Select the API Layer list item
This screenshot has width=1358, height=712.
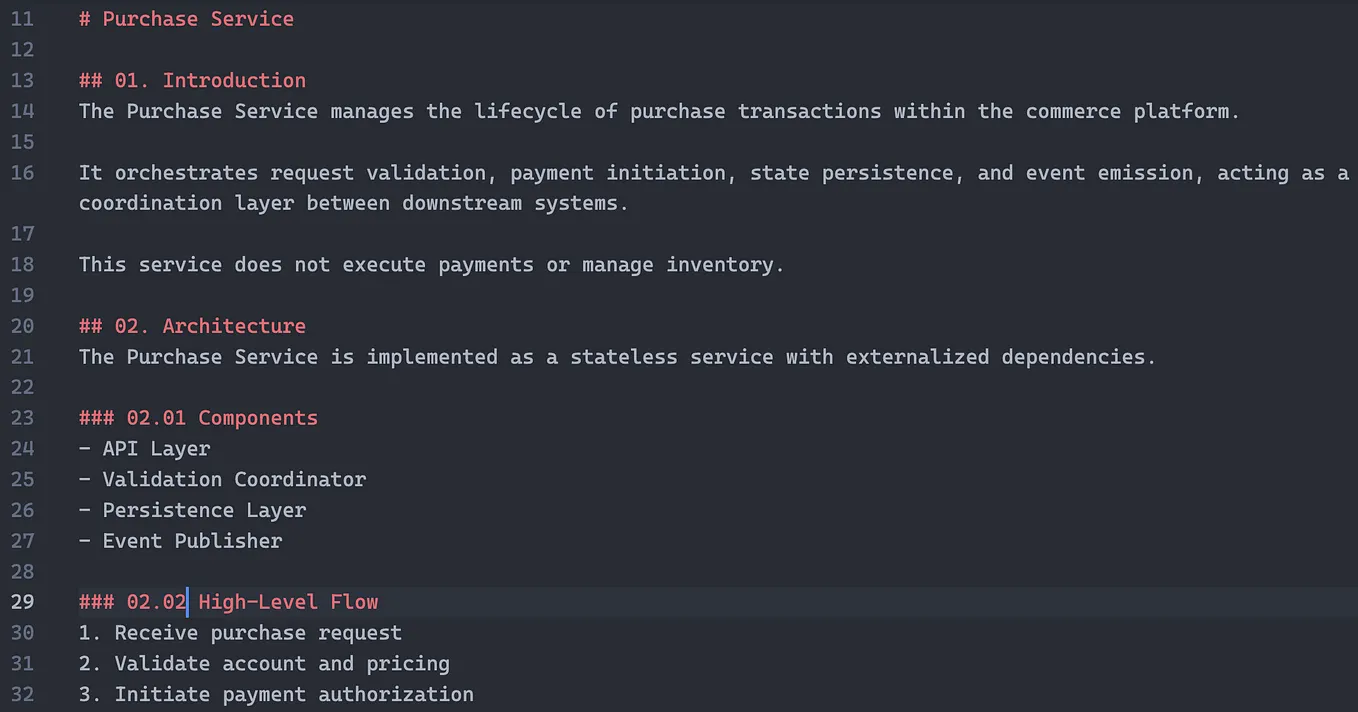pos(145,449)
